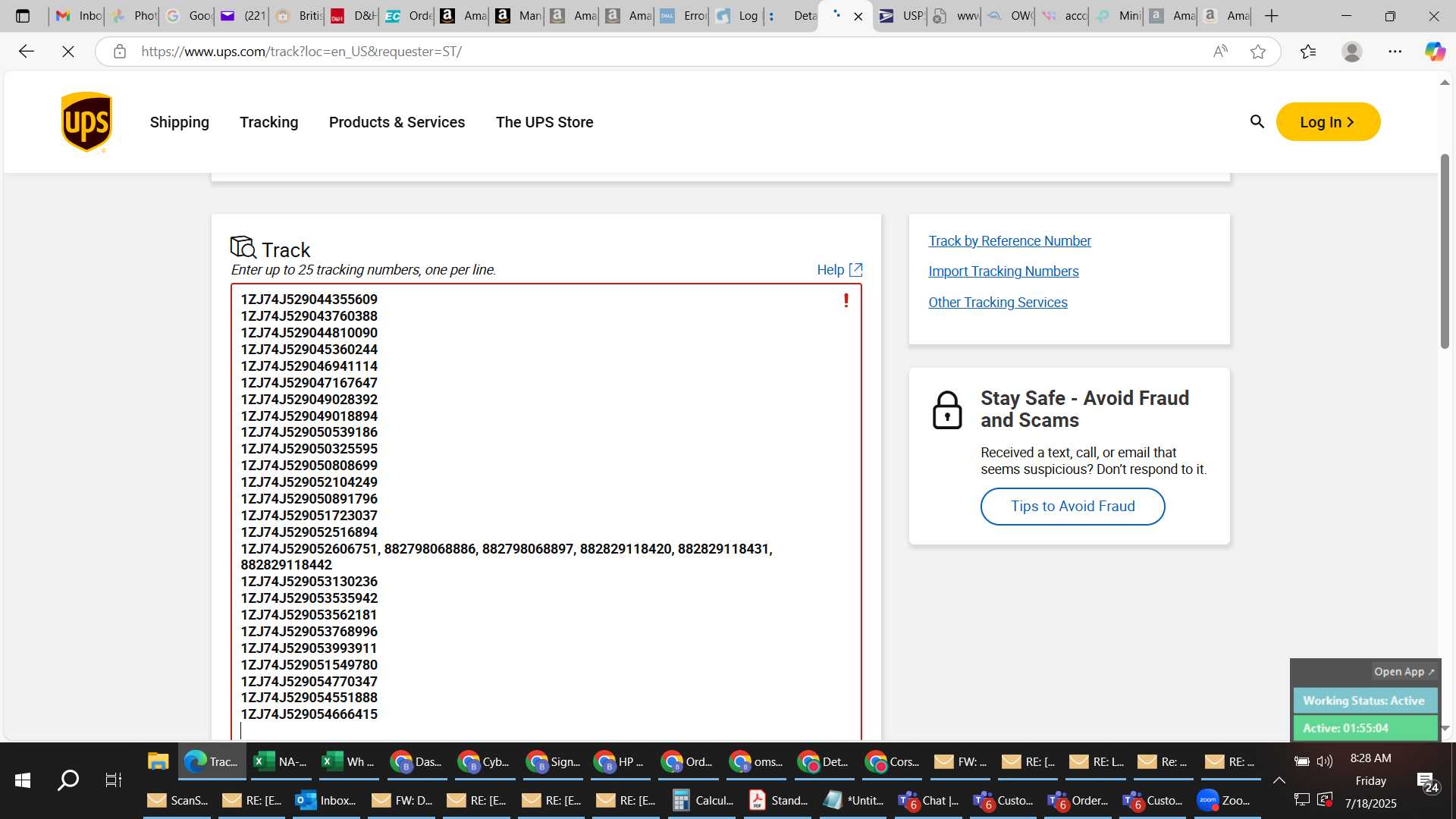
Task: Open the notification center icon
Action: (x=1426, y=782)
